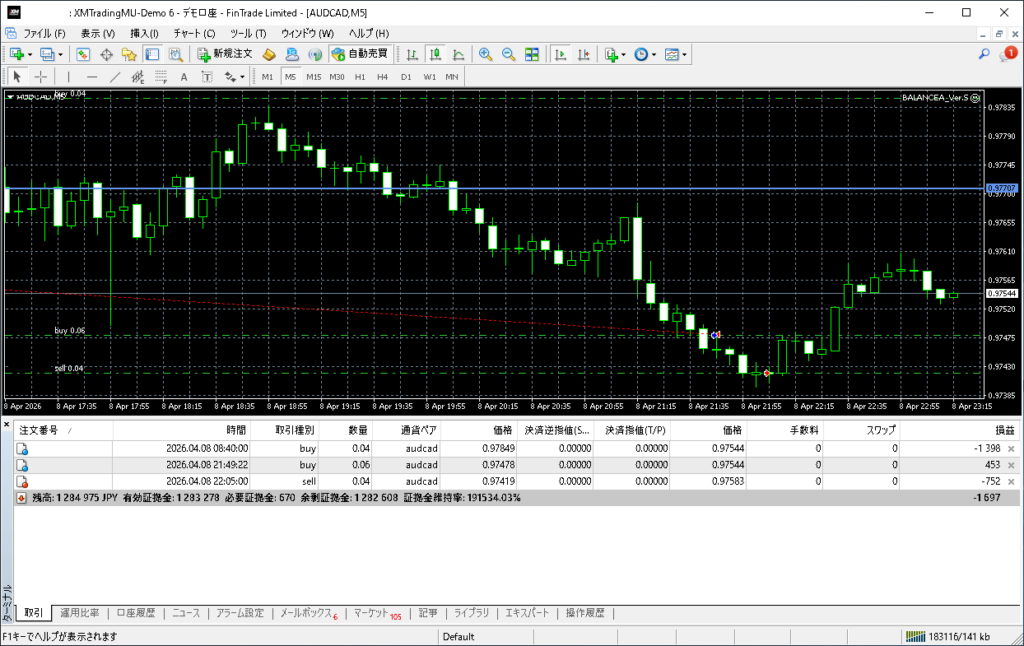Open the Market Watch window icon
1024x646 pixels.
click(x=82, y=54)
